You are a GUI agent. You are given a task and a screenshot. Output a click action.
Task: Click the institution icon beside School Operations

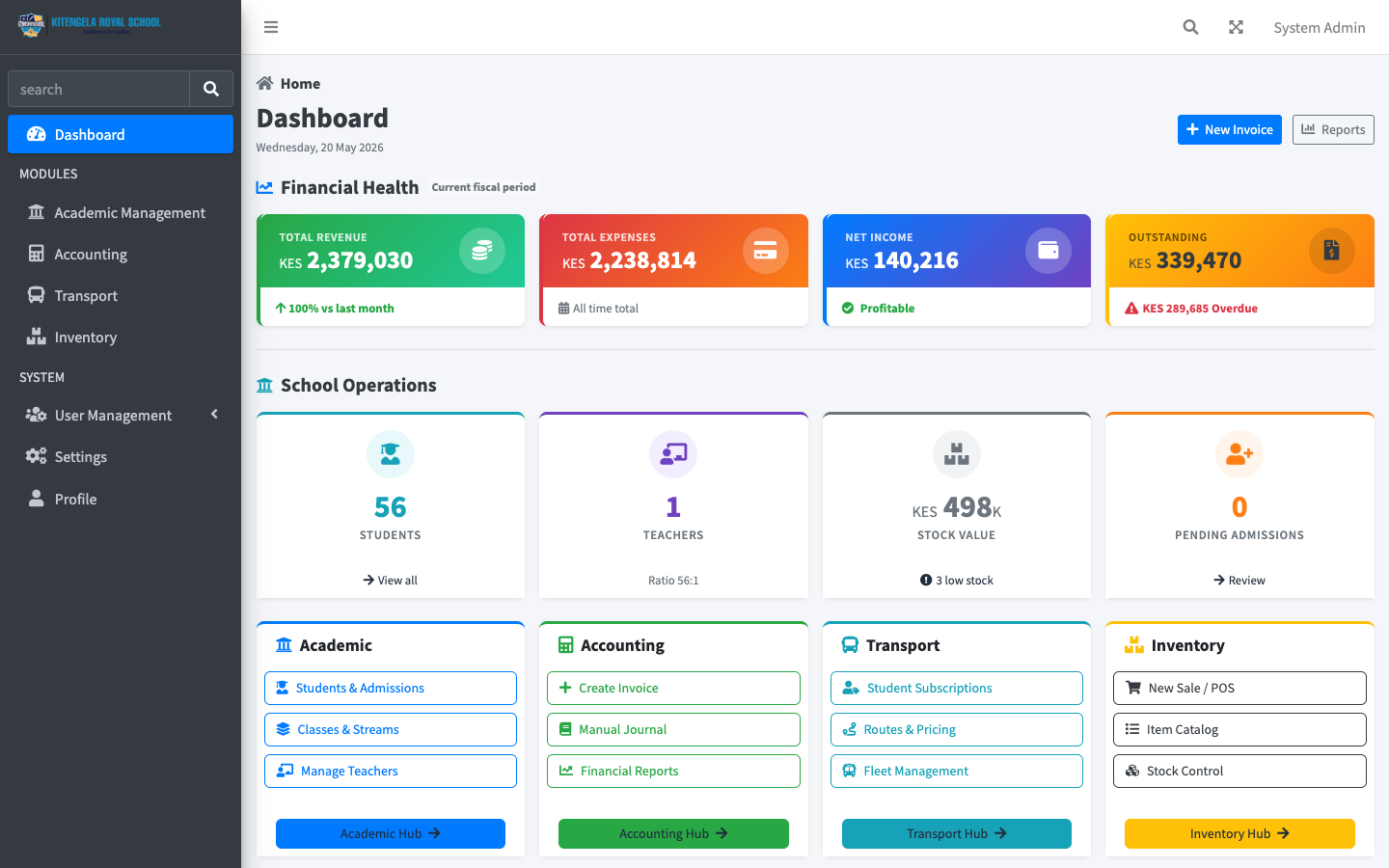tap(264, 385)
